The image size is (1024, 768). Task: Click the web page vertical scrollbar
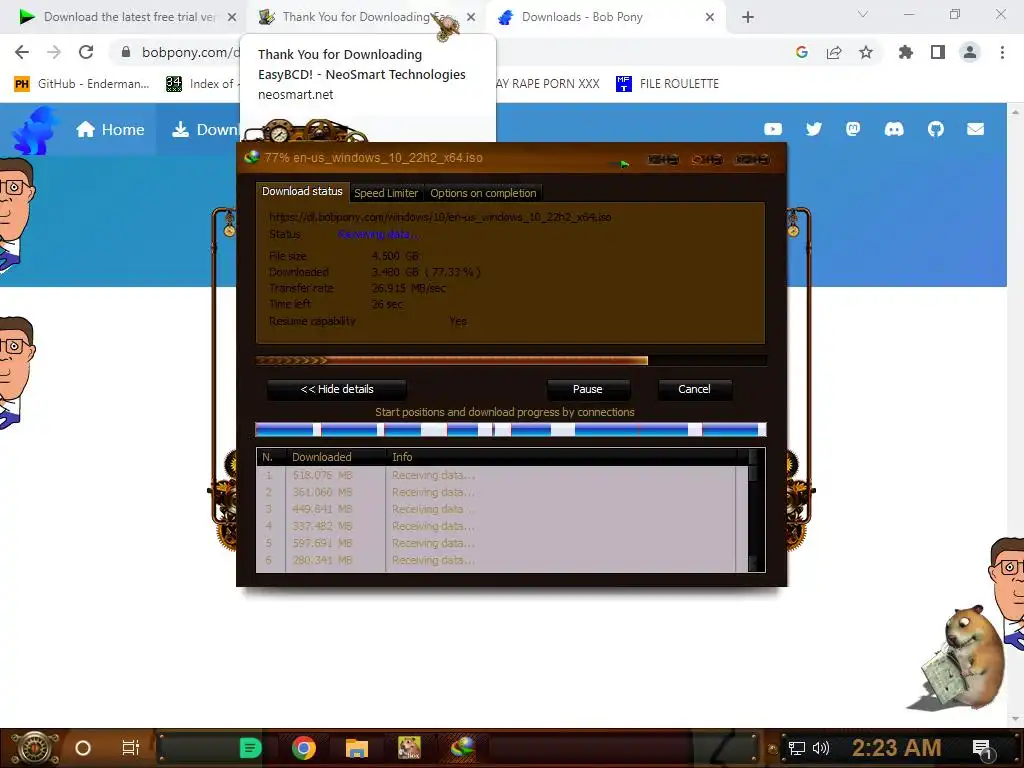click(x=1015, y=415)
